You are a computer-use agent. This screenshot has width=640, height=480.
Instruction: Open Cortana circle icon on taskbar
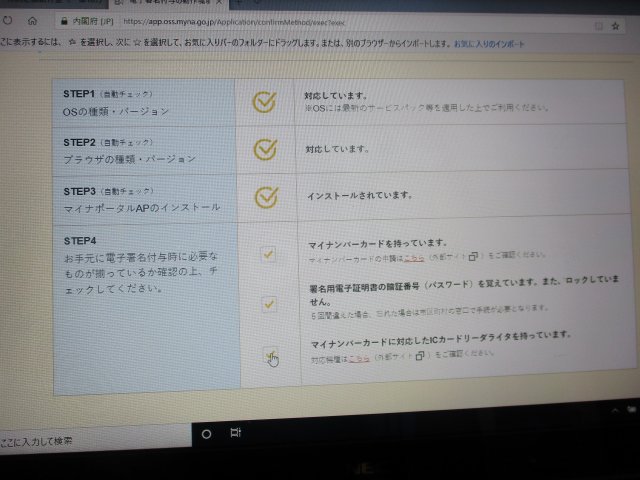click(x=207, y=433)
